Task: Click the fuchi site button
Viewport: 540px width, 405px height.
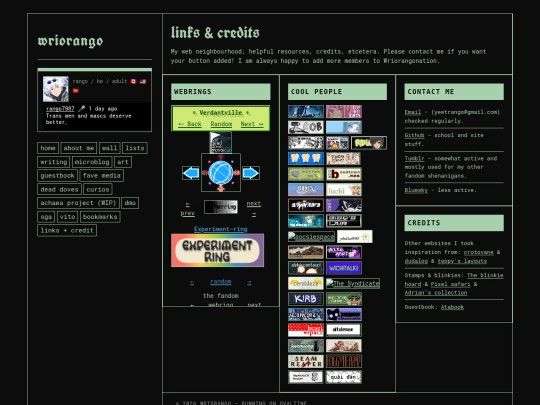Action: click(344, 190)
